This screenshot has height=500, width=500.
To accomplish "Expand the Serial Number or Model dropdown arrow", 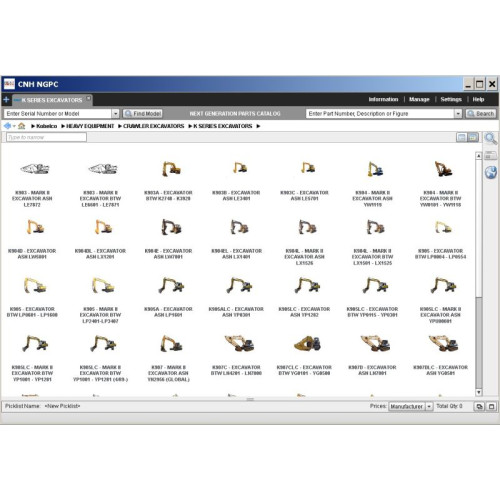I will point(115,114).
